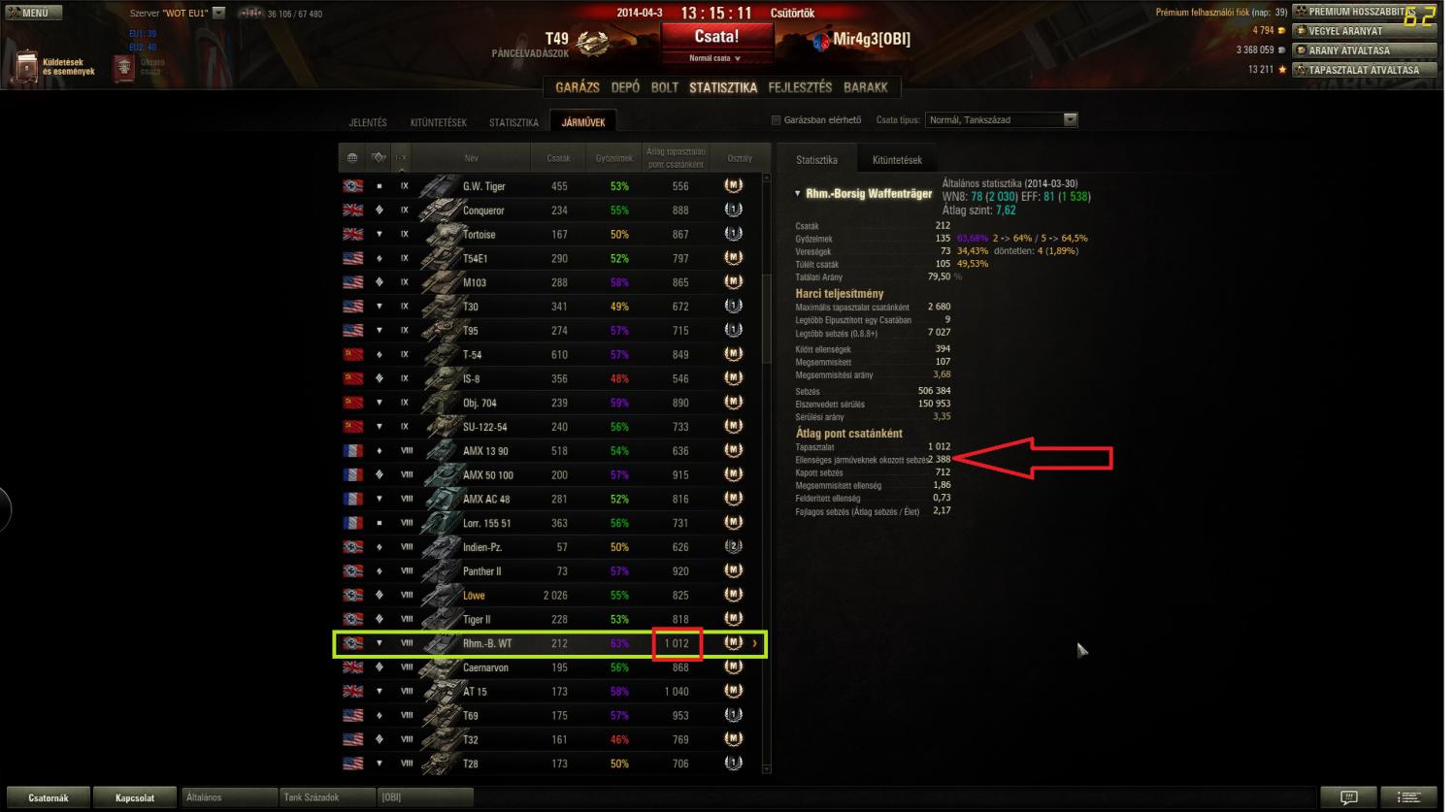Image resolution: width=1456 pixels, height=812 pixels.
Task: Click the premium account gold star icon
Action: point(1301,12)
